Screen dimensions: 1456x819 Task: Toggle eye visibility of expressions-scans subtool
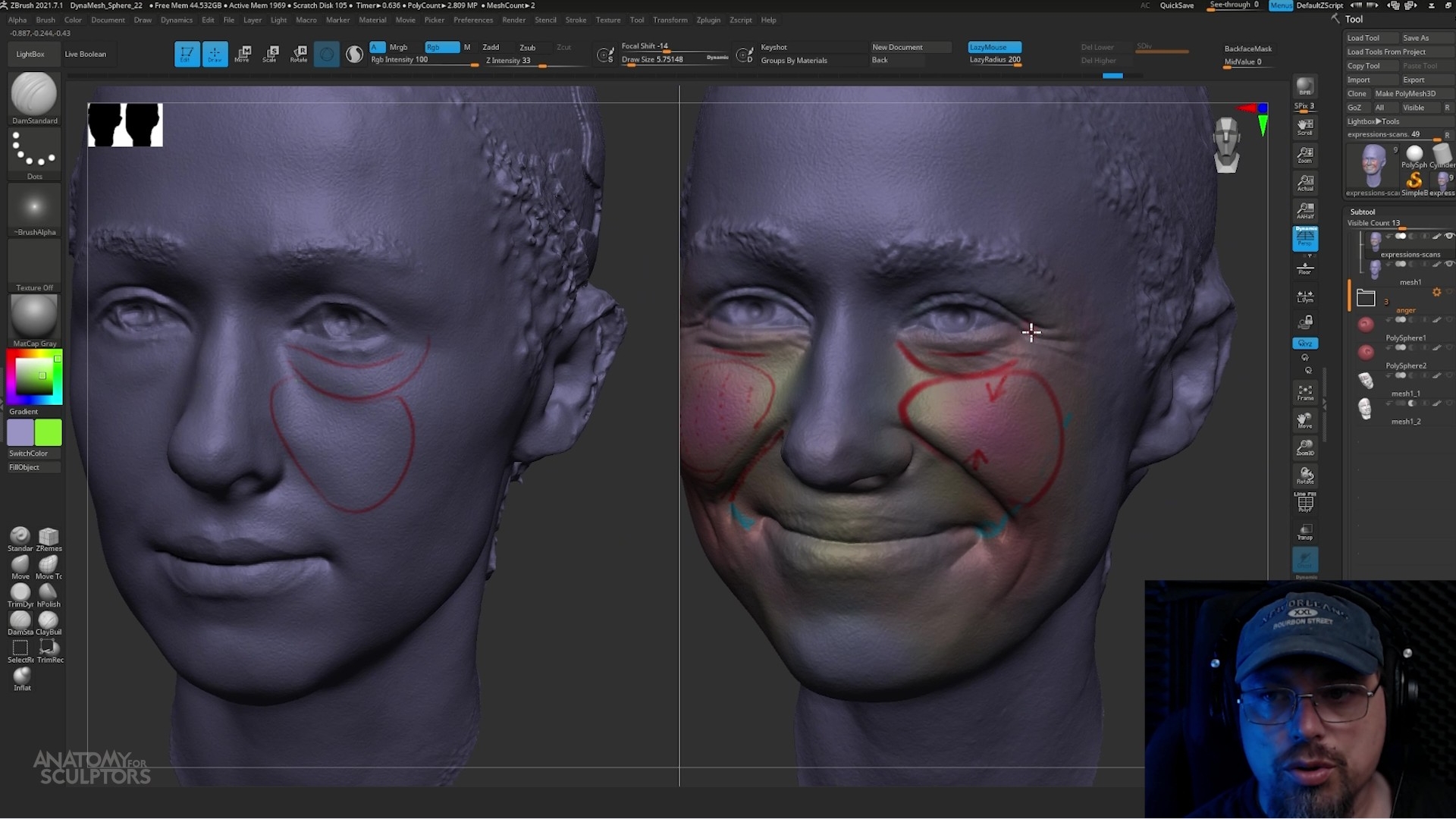click(x=1449, y=236)
